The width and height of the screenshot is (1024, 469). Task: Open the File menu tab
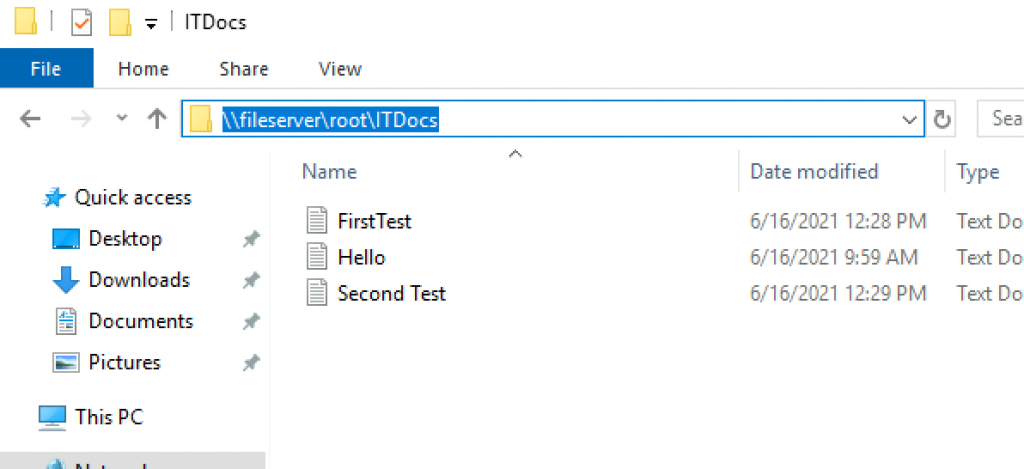[x=46, y=69]
